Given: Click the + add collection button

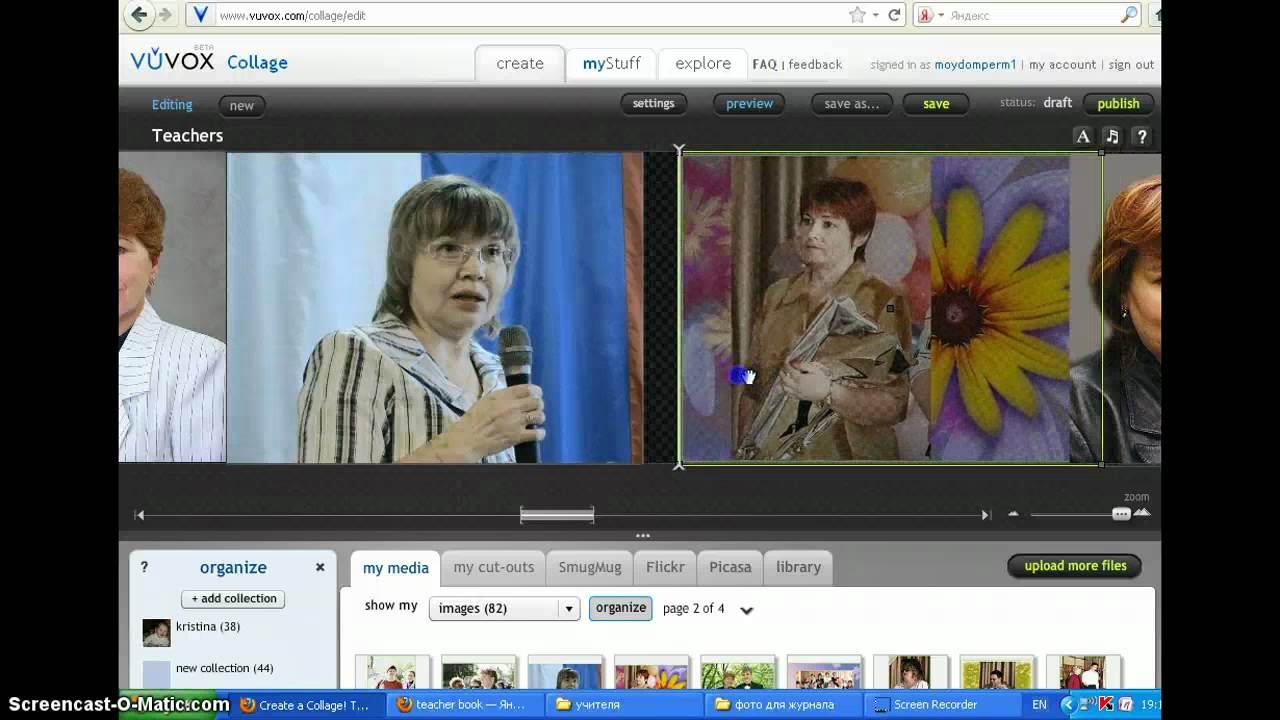Looking at the screenshot, I should point(234,599).
